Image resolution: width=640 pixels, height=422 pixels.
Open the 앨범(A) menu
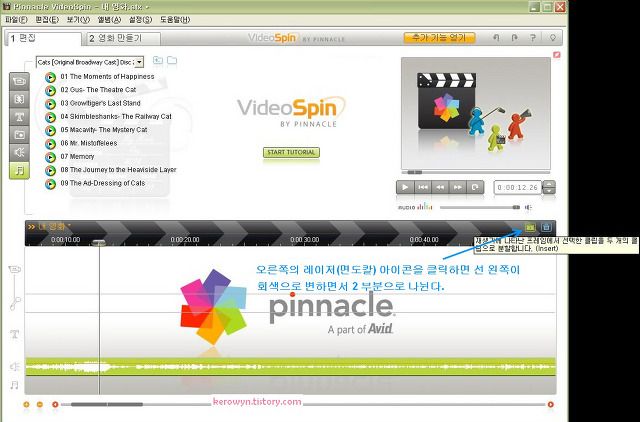pos(109,20)
